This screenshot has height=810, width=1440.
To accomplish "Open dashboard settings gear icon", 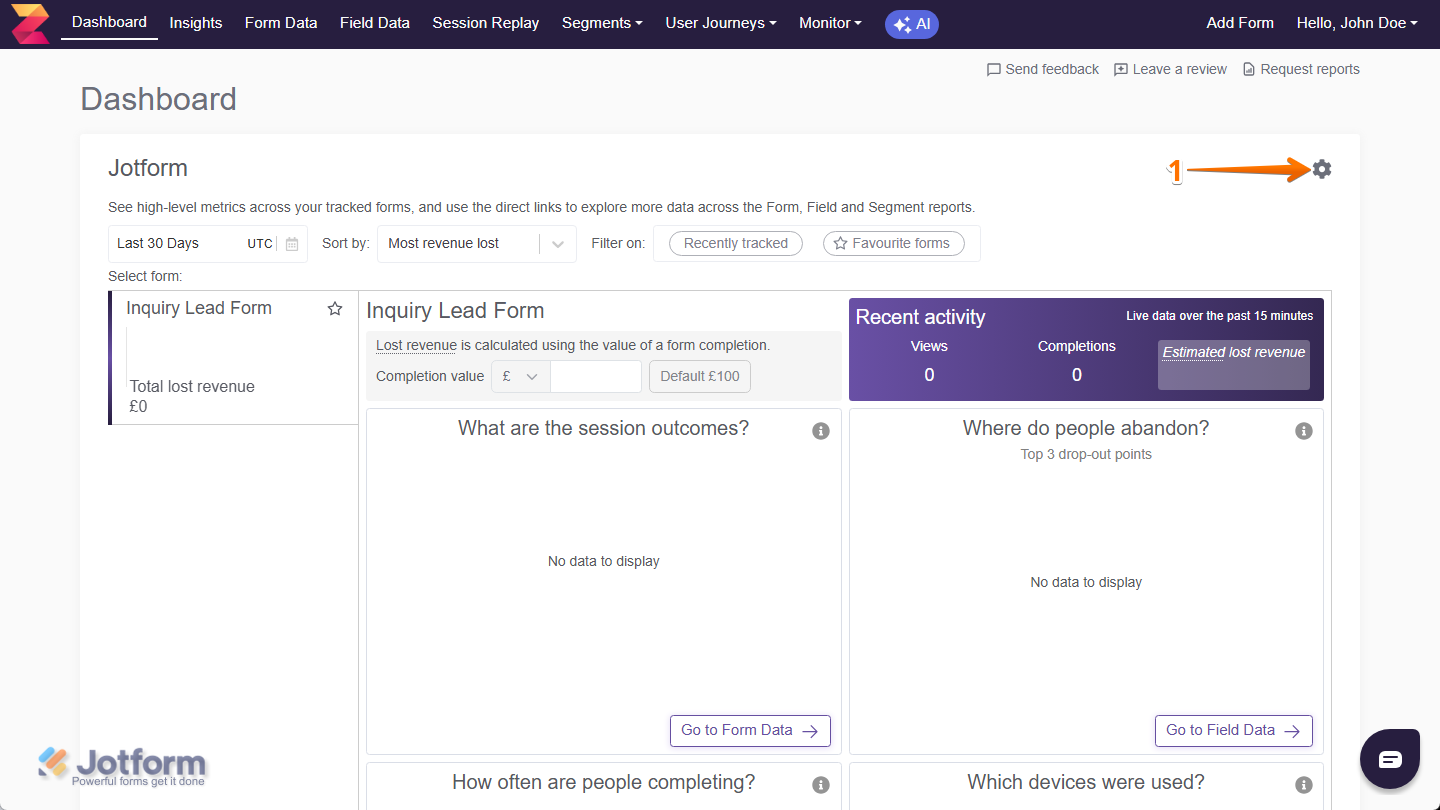I will 1322,169.
